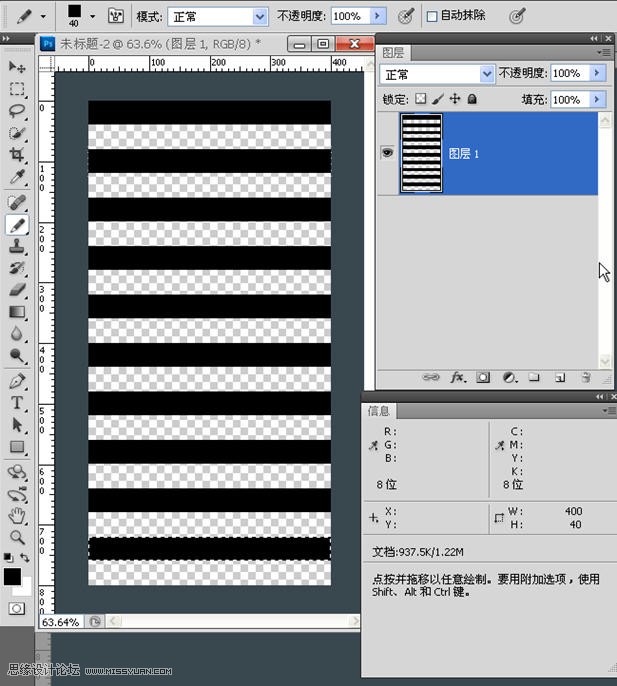Click the layer fill value field

coord(571,100)
